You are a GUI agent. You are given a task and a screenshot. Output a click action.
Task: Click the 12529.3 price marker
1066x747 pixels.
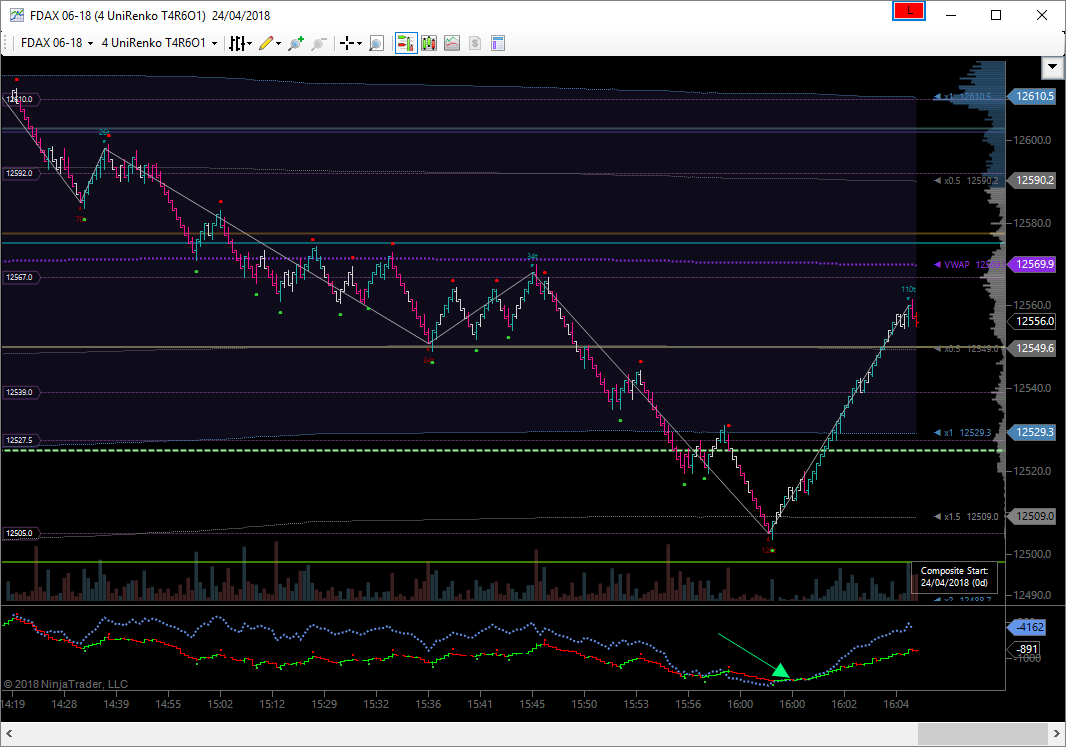[1034, 432]
